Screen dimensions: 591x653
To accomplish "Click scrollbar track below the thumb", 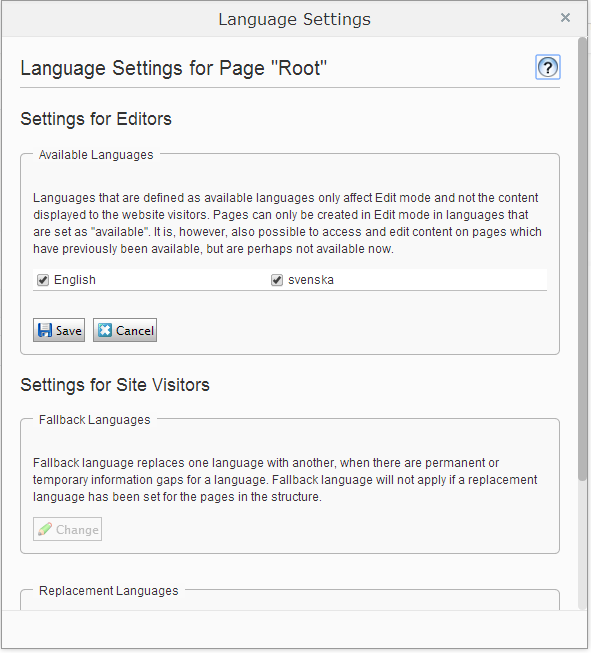I will click(582, 546).
